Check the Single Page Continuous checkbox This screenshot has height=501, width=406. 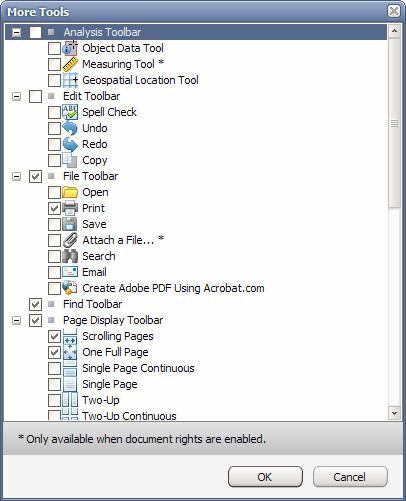coord(54,368)
